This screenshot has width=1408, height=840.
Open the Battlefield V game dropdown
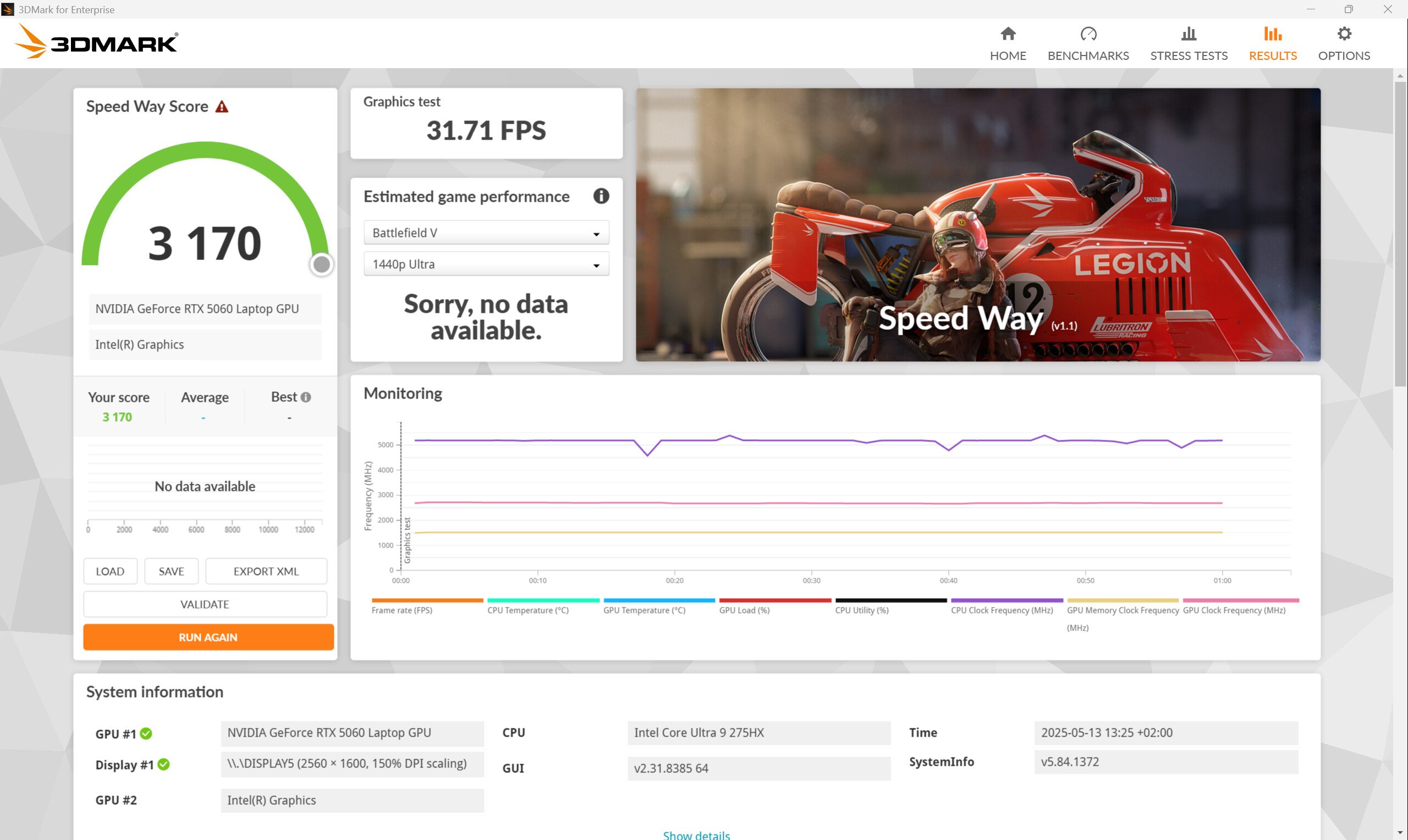(486, 233)
